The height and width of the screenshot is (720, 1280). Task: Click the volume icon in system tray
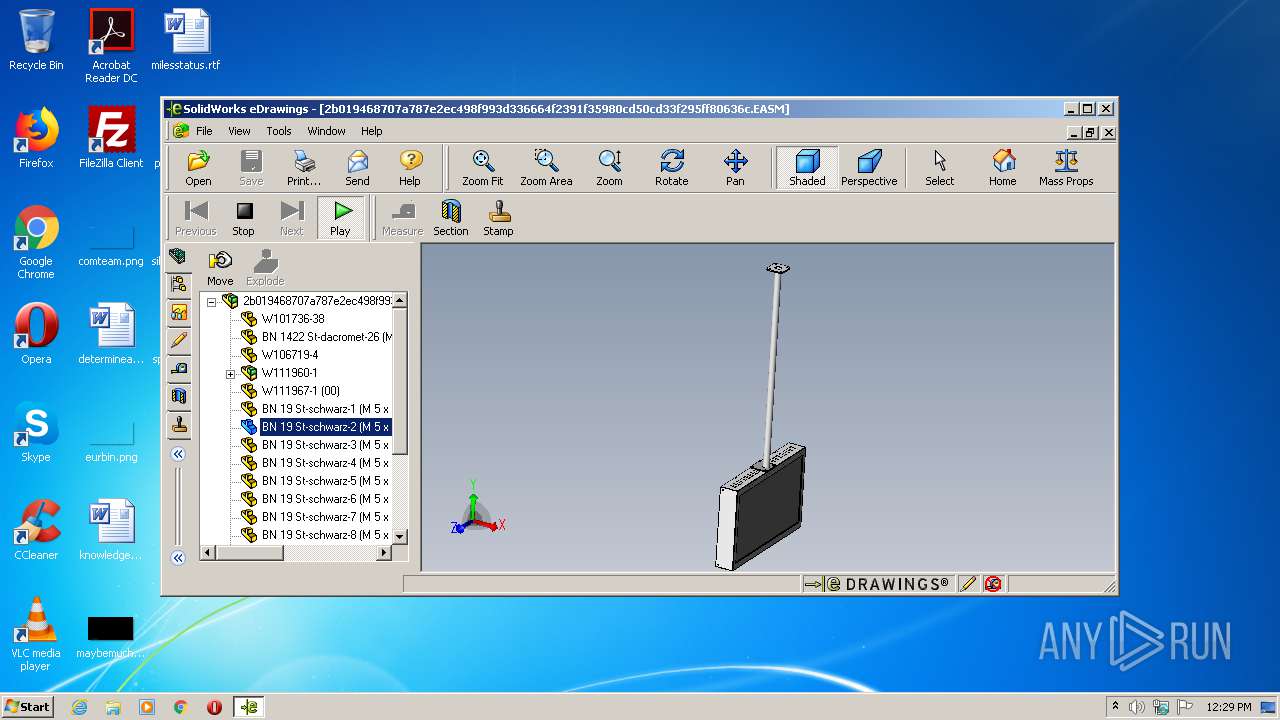tap(1137, 707)
